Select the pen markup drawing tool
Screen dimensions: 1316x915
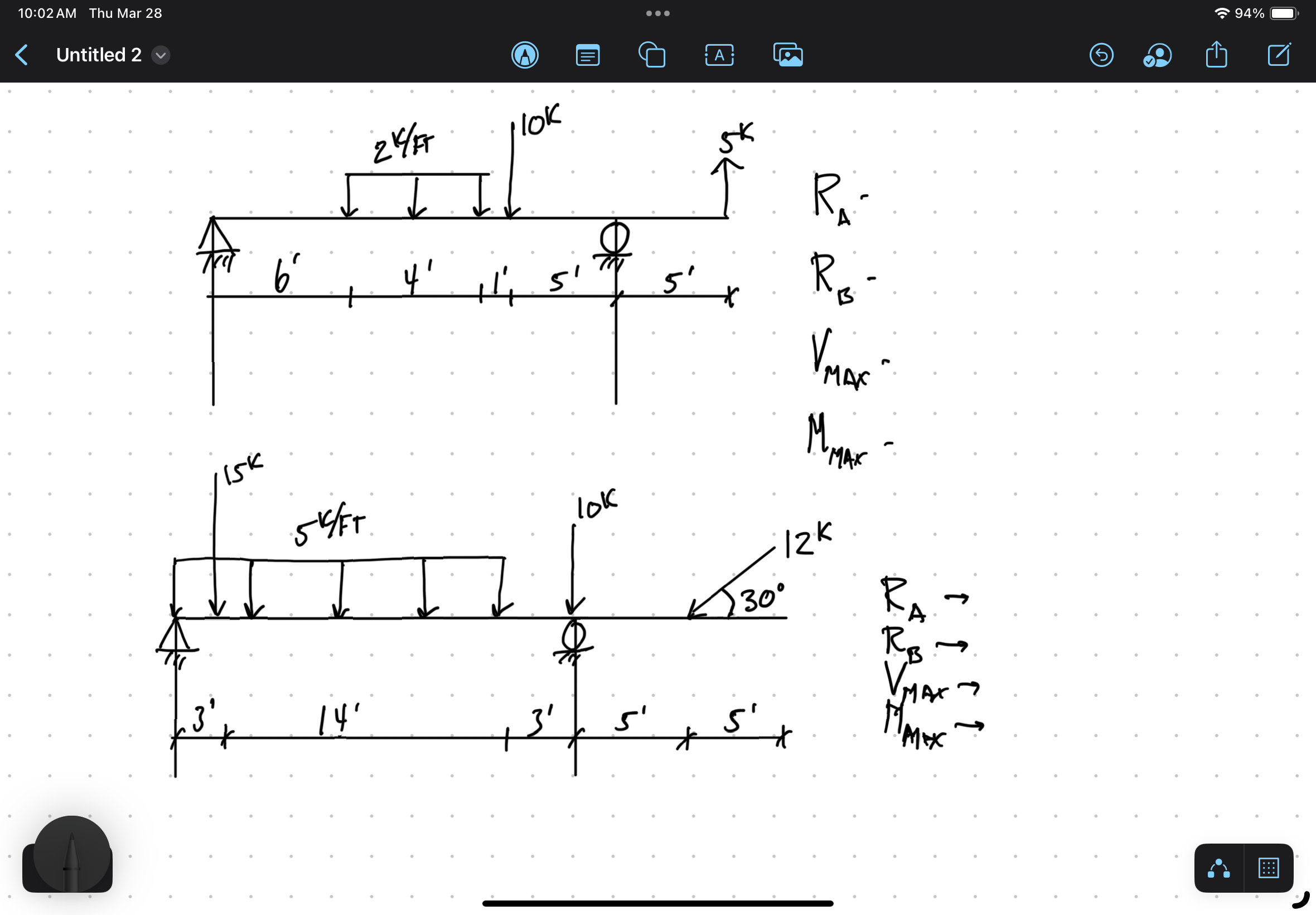pos(524,55)
